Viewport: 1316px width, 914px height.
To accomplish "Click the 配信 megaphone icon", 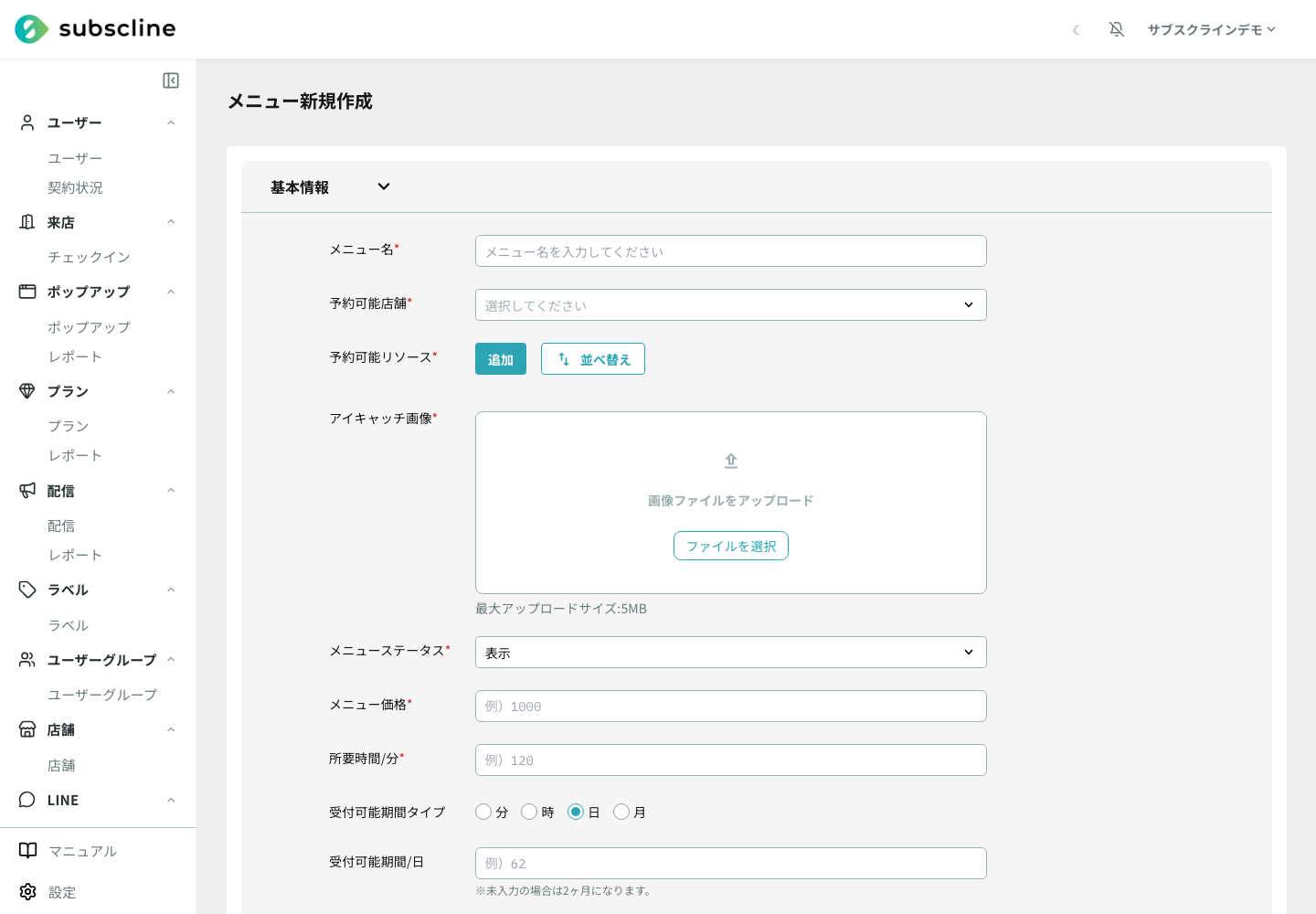I will [27, 491].
